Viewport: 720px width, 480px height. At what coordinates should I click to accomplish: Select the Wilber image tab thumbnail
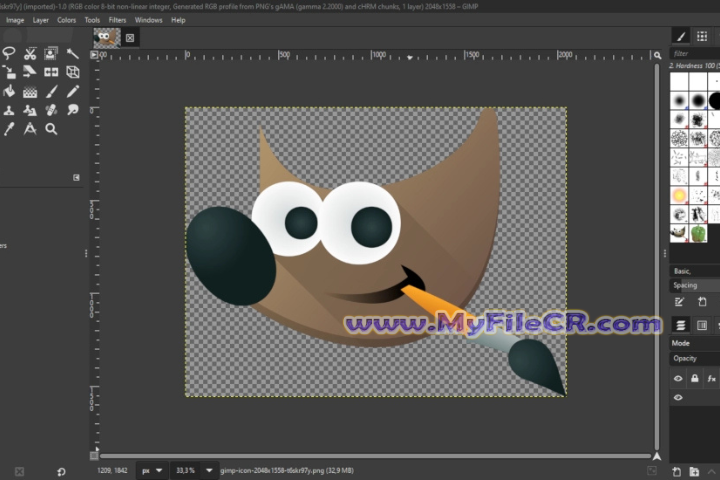click(x=107, y=38)
